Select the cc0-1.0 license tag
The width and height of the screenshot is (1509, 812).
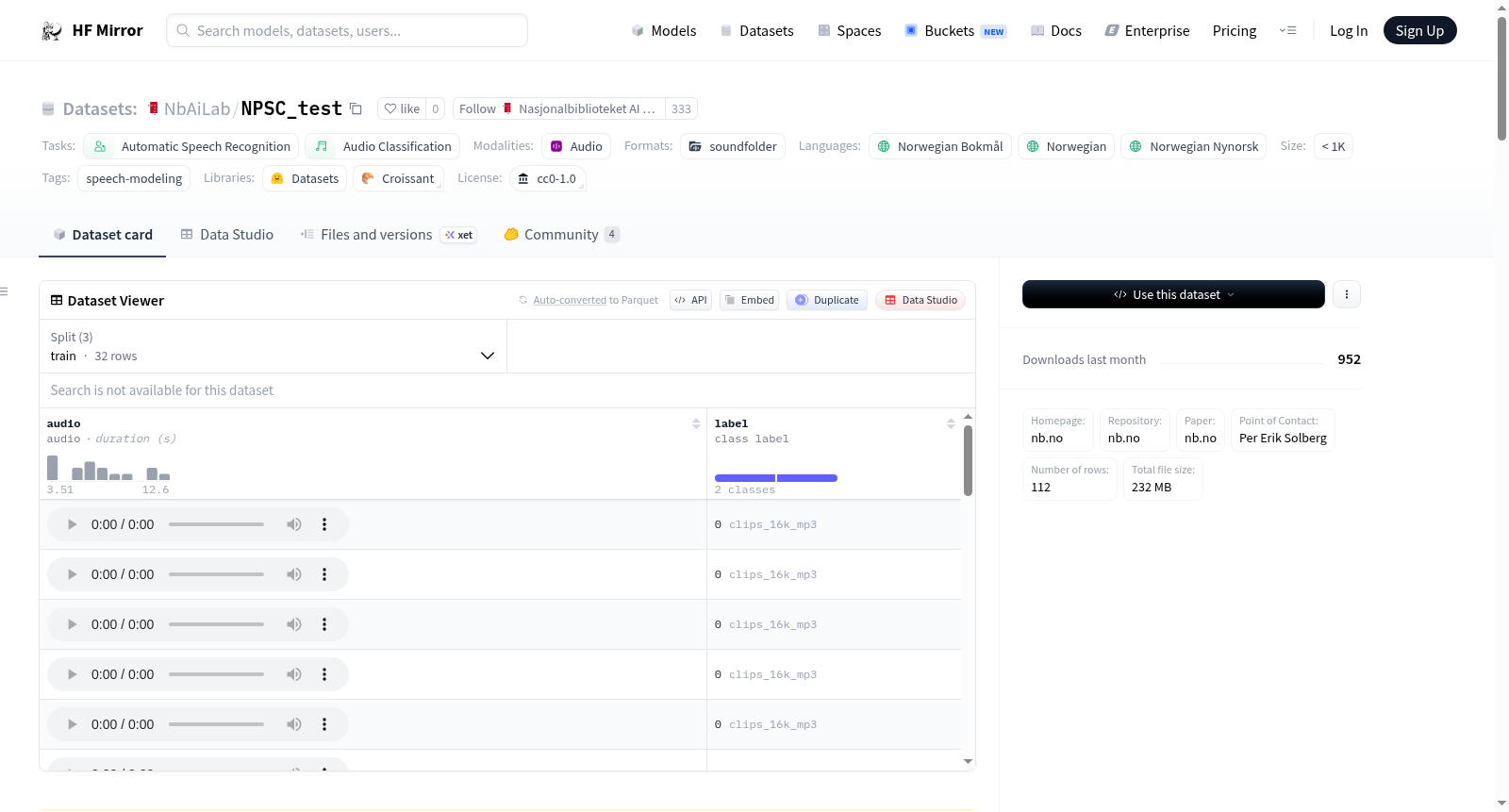548,178
